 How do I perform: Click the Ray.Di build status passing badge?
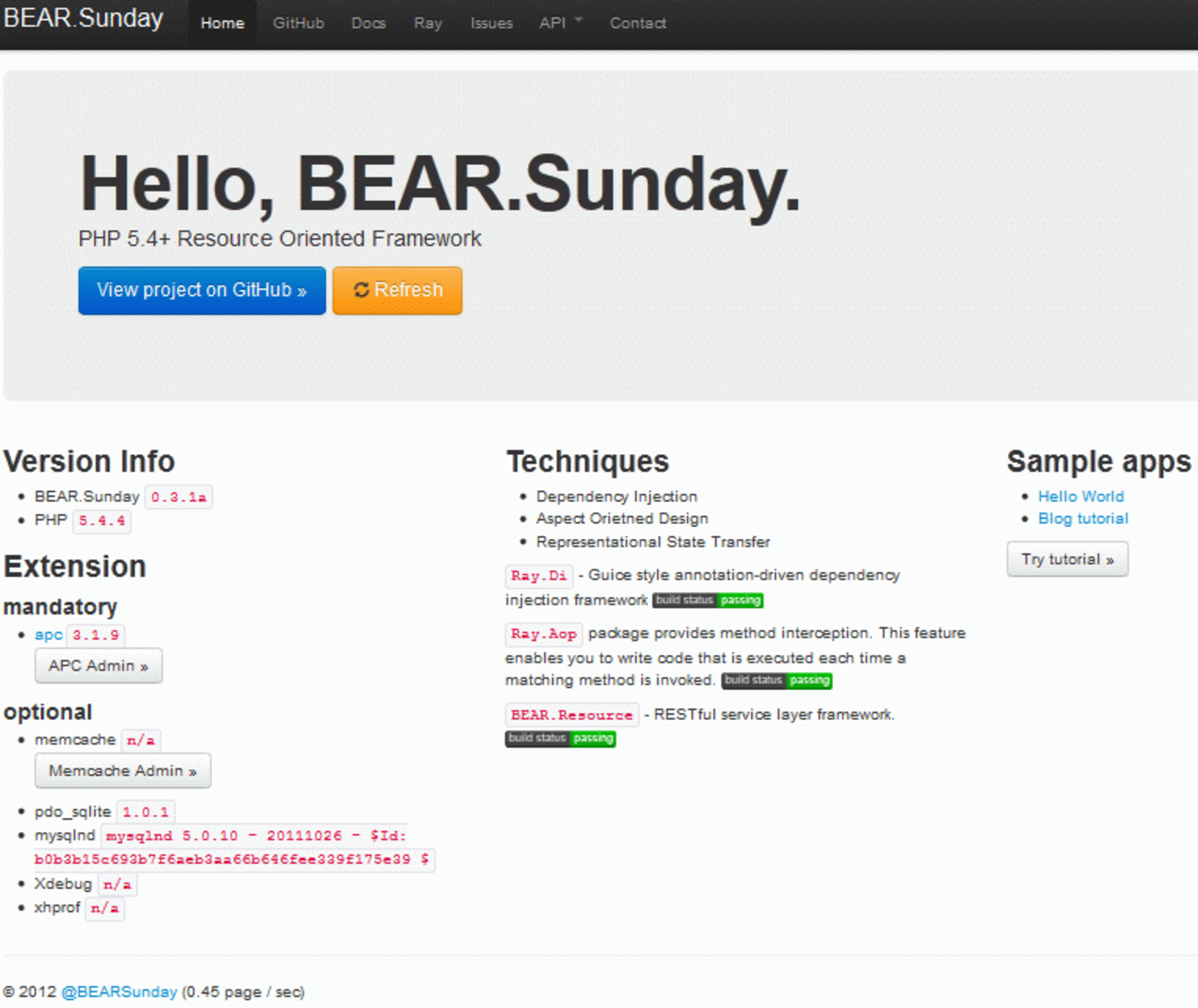708,601
